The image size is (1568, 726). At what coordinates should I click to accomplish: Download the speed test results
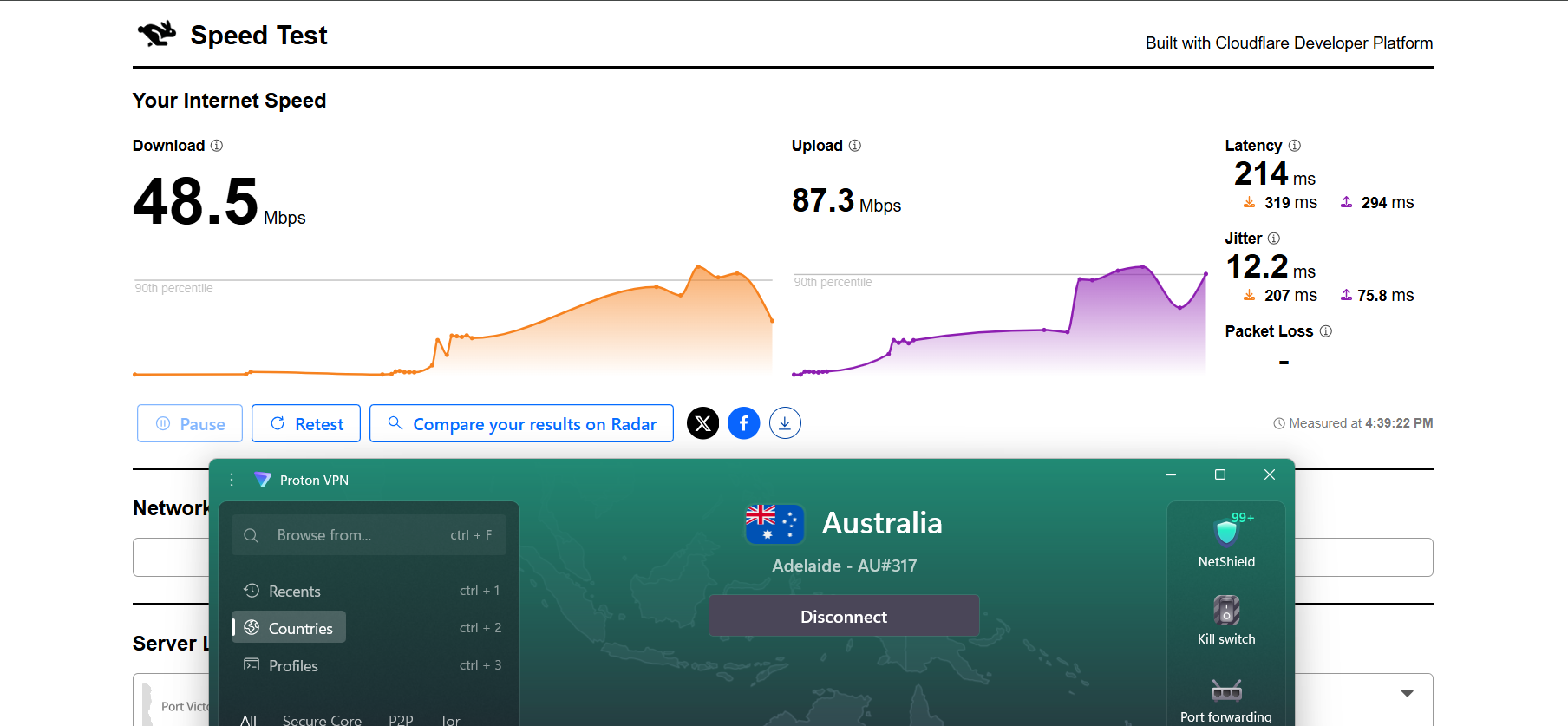pos(785,423)
